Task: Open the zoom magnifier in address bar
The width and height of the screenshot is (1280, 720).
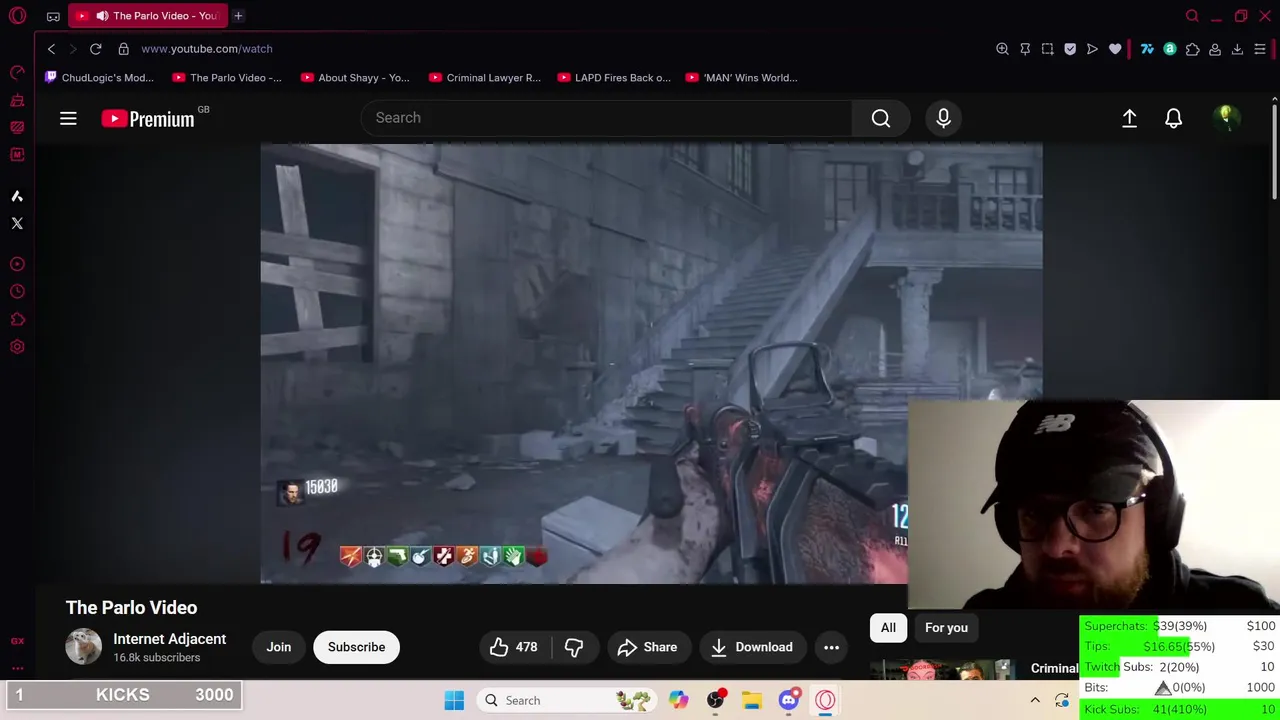Action: pyautogui.click(x=1002, y=49)
